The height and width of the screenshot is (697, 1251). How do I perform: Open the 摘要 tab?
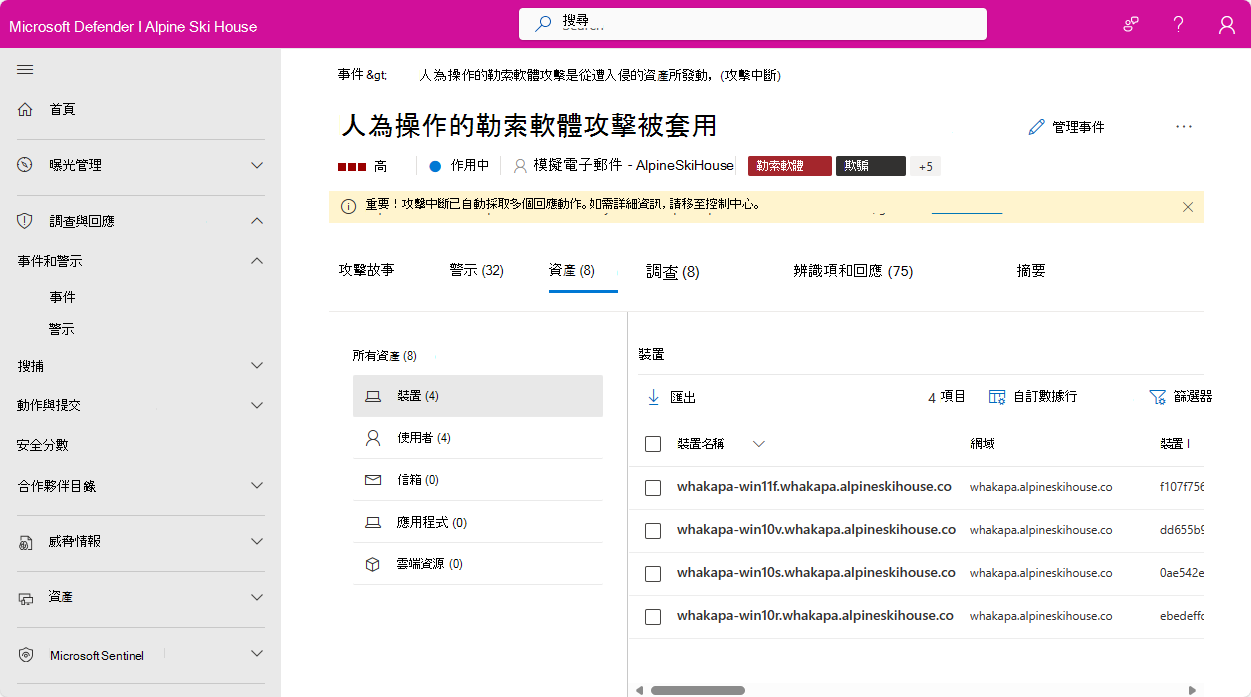click(1030, 269)
